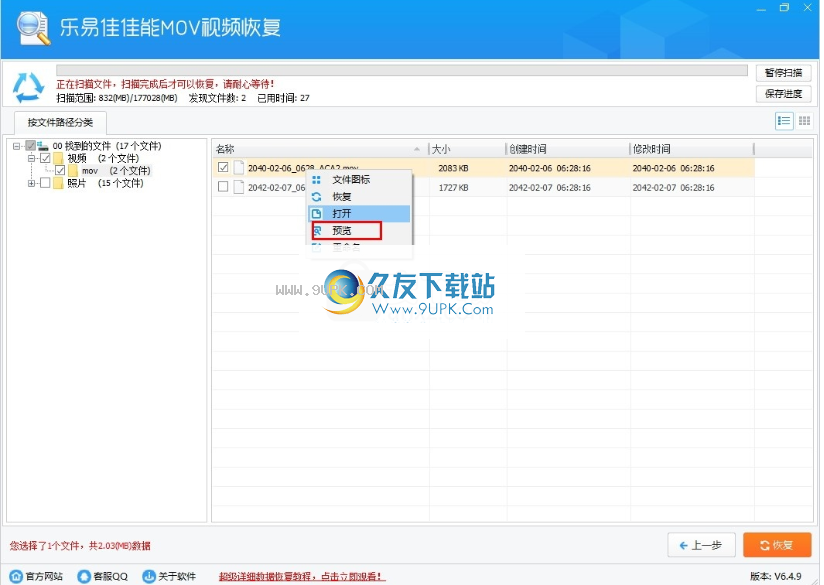Click the magnifier app logo icon
Viewport: 824px width, 585px height.
33,28
